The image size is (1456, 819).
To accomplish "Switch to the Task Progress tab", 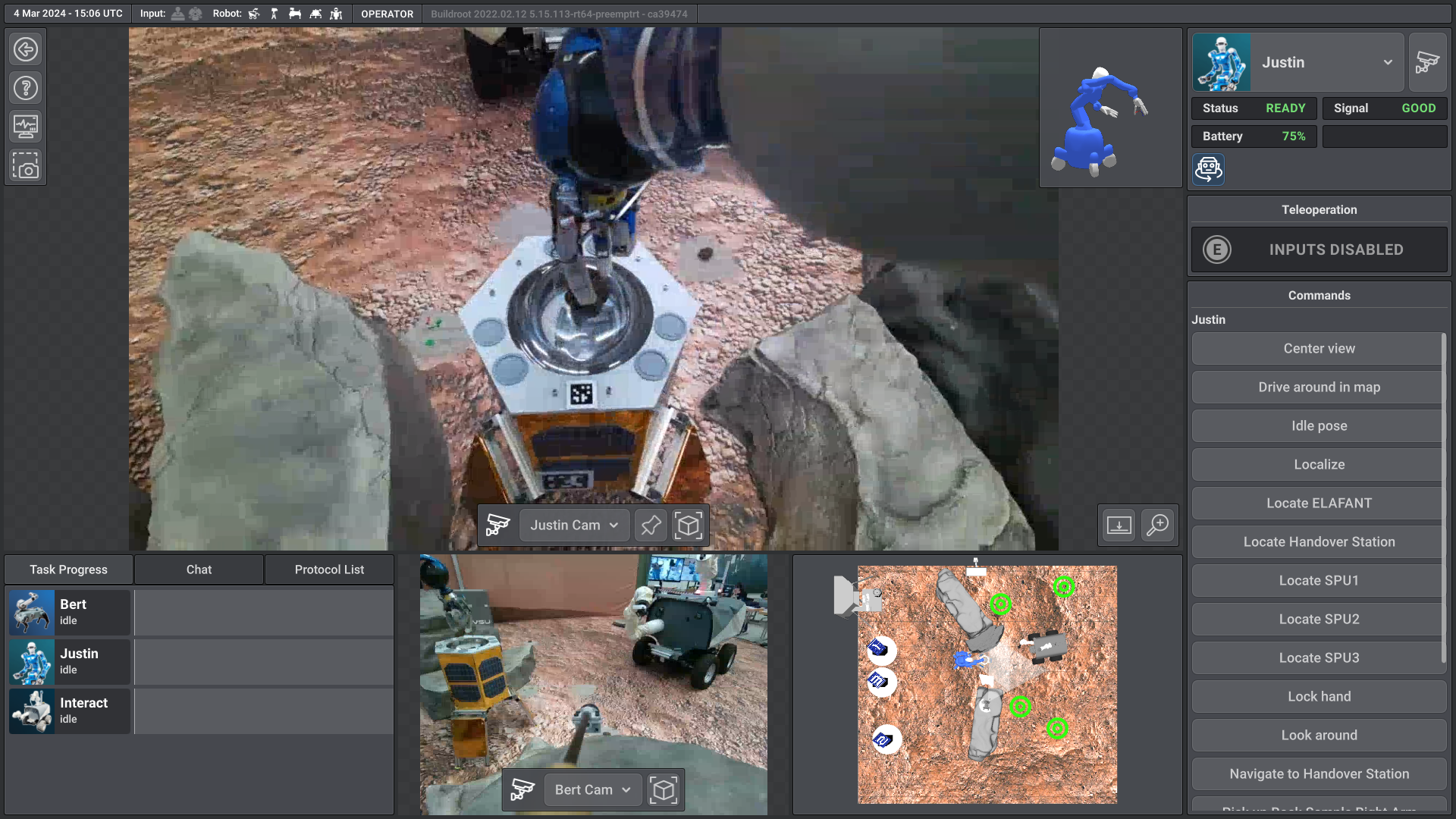I will (x=68, y=569).
